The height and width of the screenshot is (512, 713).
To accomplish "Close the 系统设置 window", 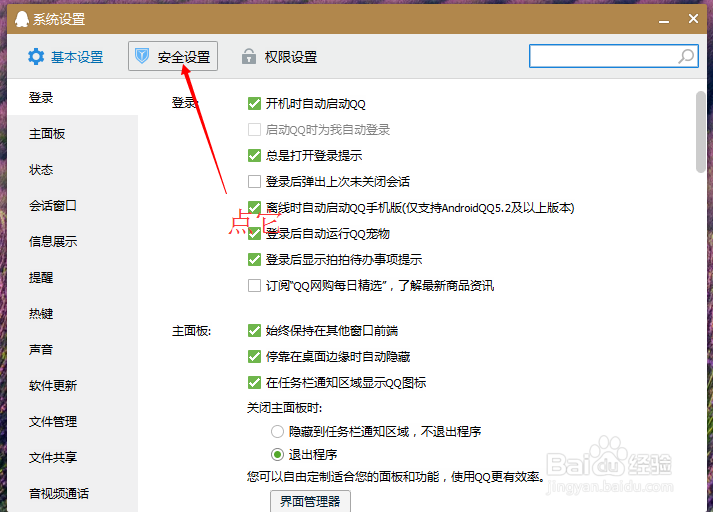I will 693,19.
